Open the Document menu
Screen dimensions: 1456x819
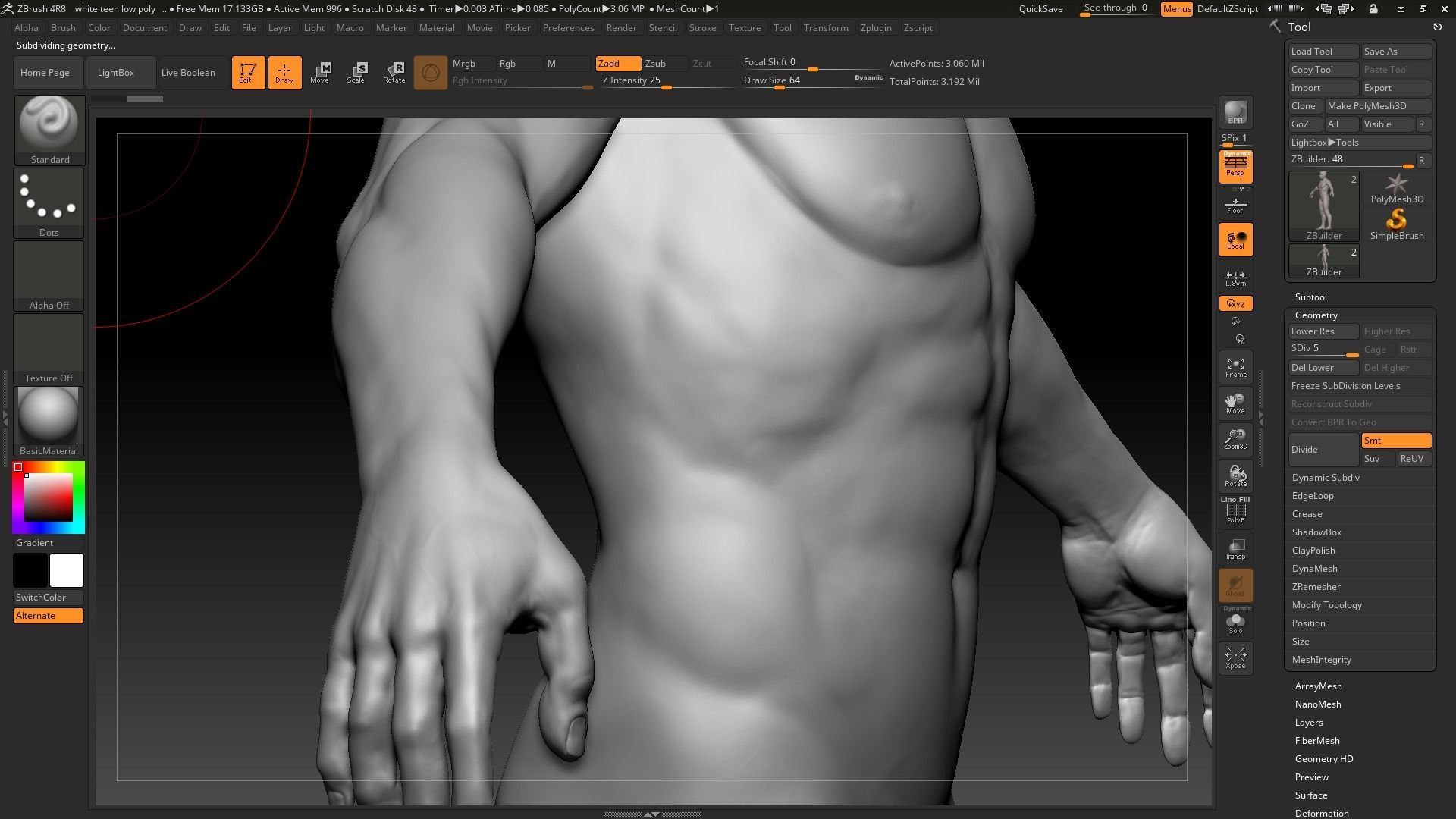[x=144, y=28]
